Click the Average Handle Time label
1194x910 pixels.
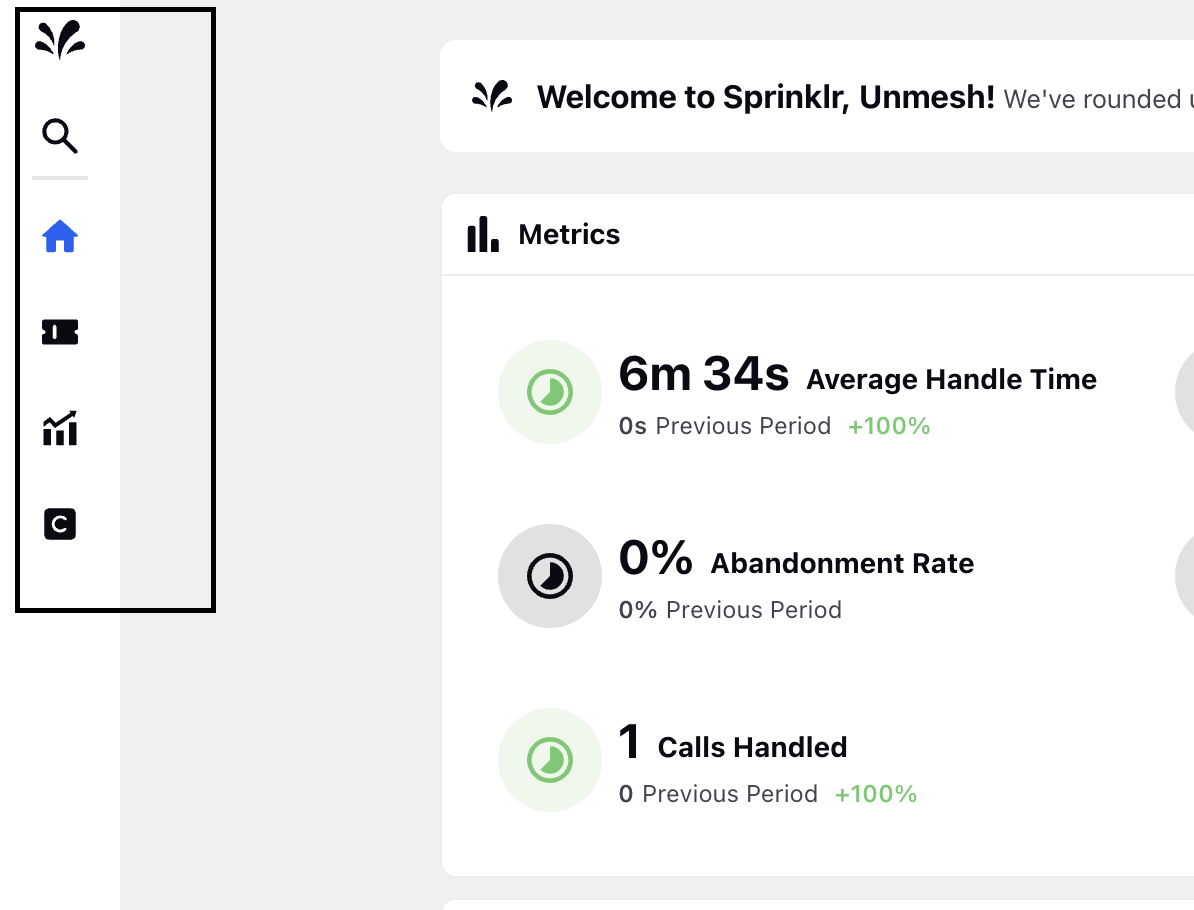(951, 379)
